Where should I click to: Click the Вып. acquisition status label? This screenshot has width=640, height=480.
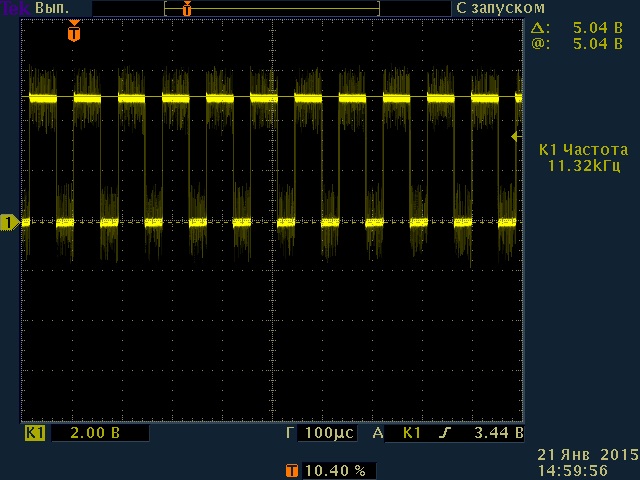pyautogui.click(x=54, y=7)
